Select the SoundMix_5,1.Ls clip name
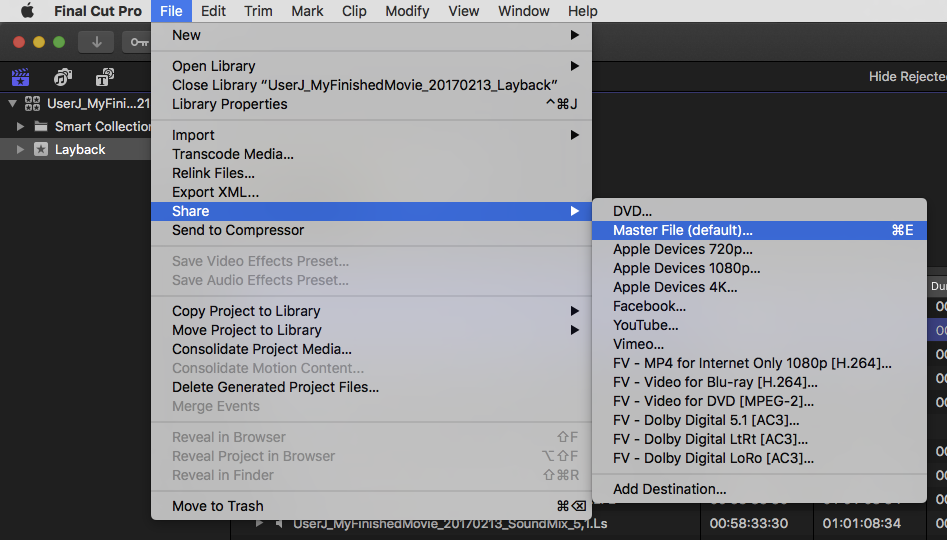Image resolution: width=947 pixels, height=540 pixels. tap(450, 524)
